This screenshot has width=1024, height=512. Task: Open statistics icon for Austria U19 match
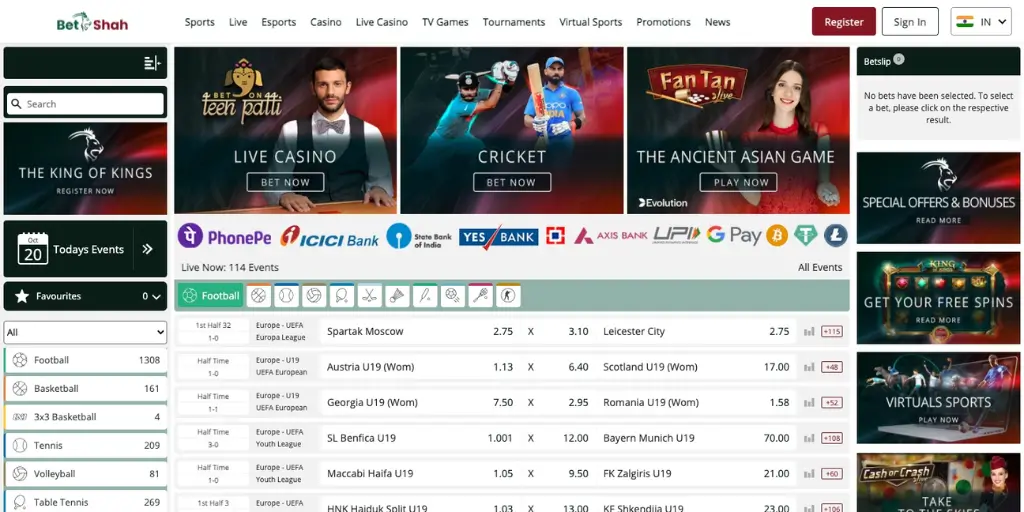[809, 367]
